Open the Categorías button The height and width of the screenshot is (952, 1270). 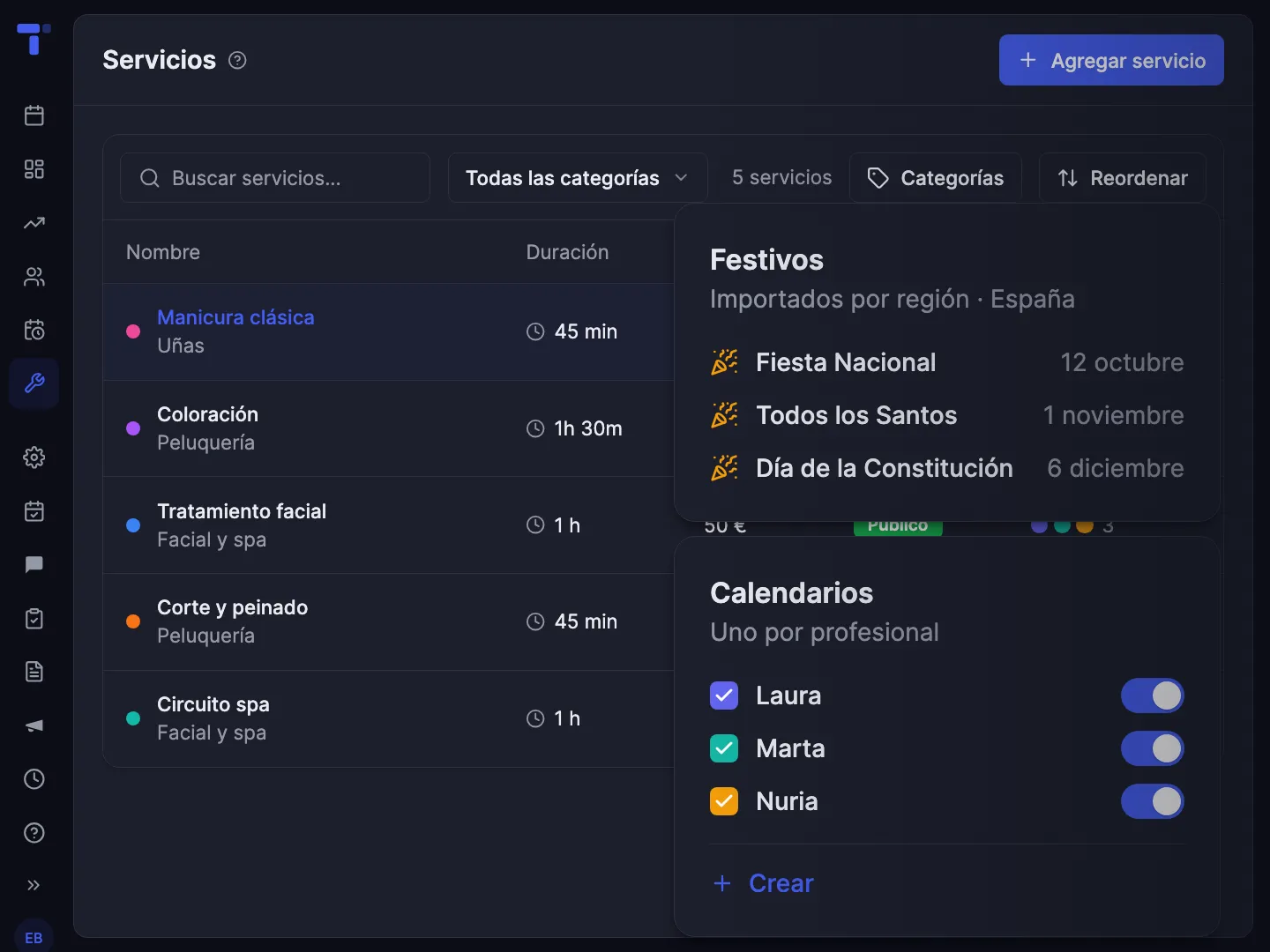pos(936,178)
